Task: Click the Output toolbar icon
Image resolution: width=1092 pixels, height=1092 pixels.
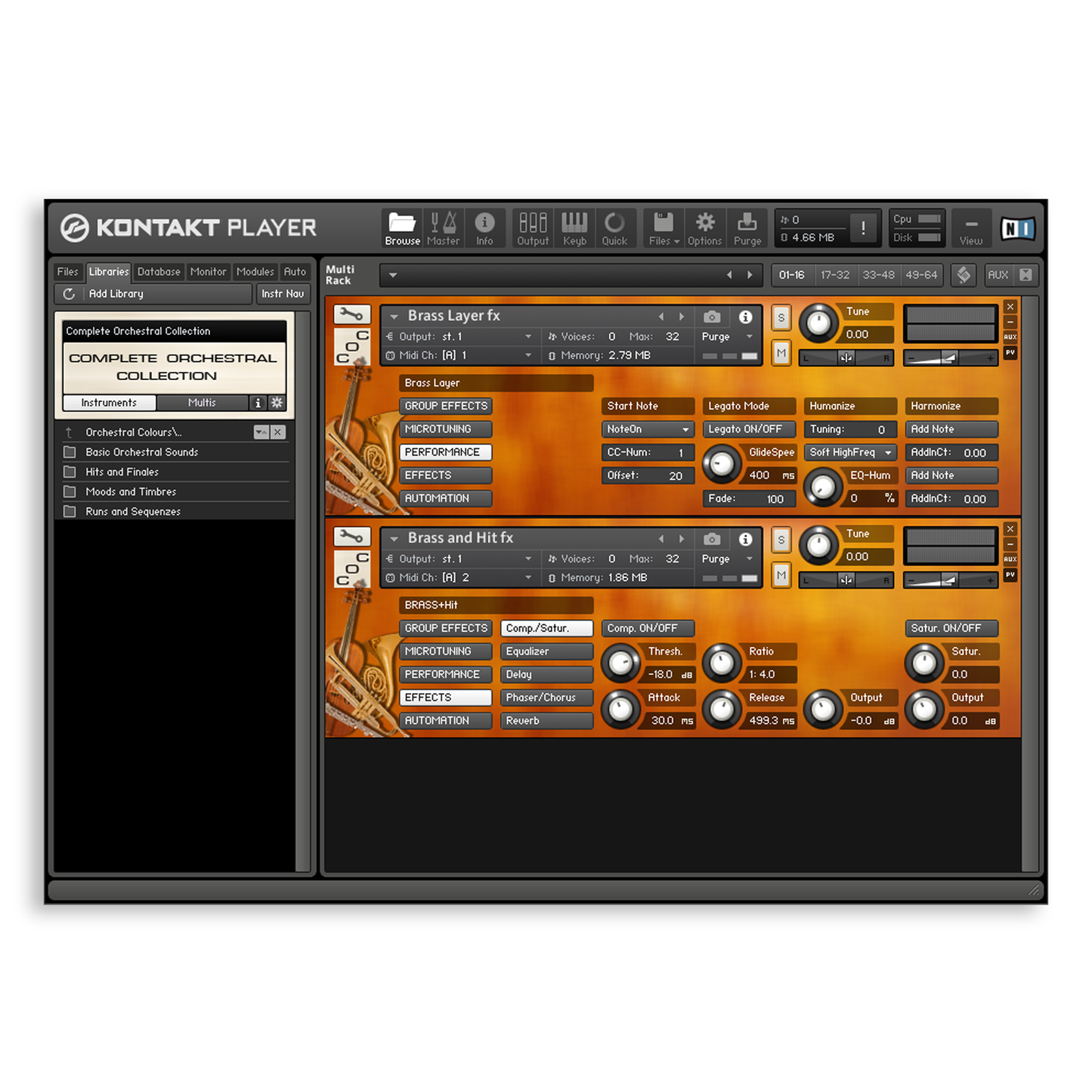Action: pos(533,227)
